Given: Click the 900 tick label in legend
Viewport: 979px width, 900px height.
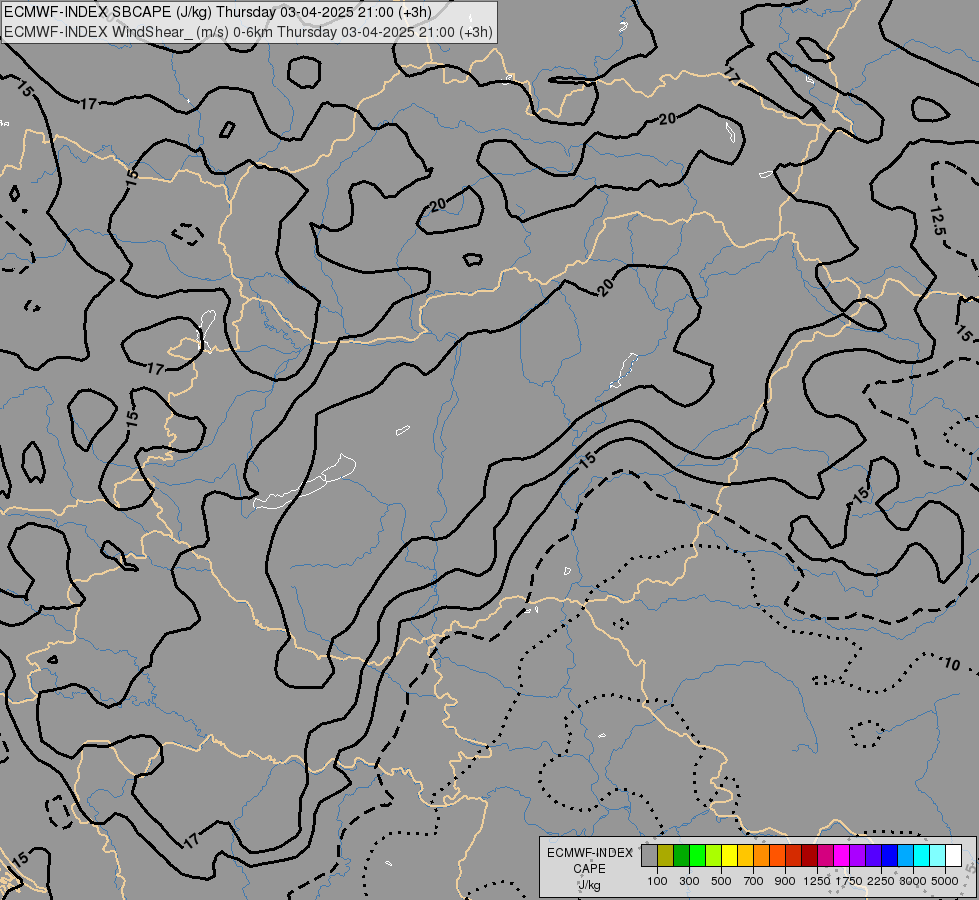Looking at the screenshot, I should [x=785, y=881].
